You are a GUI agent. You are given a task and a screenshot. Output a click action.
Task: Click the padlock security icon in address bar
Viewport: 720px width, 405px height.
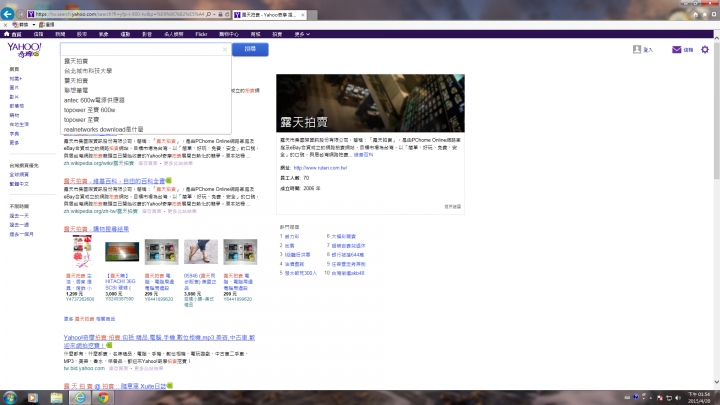tap(220, 14)
